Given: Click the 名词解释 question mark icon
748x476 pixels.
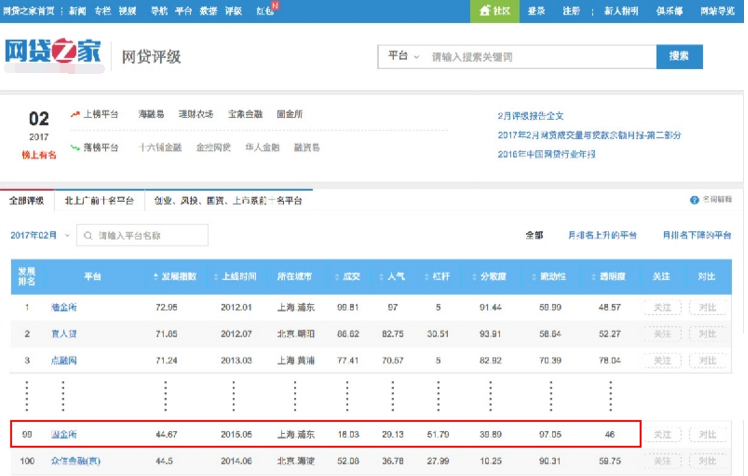Looking at the screenshot, I should [694, 200].
